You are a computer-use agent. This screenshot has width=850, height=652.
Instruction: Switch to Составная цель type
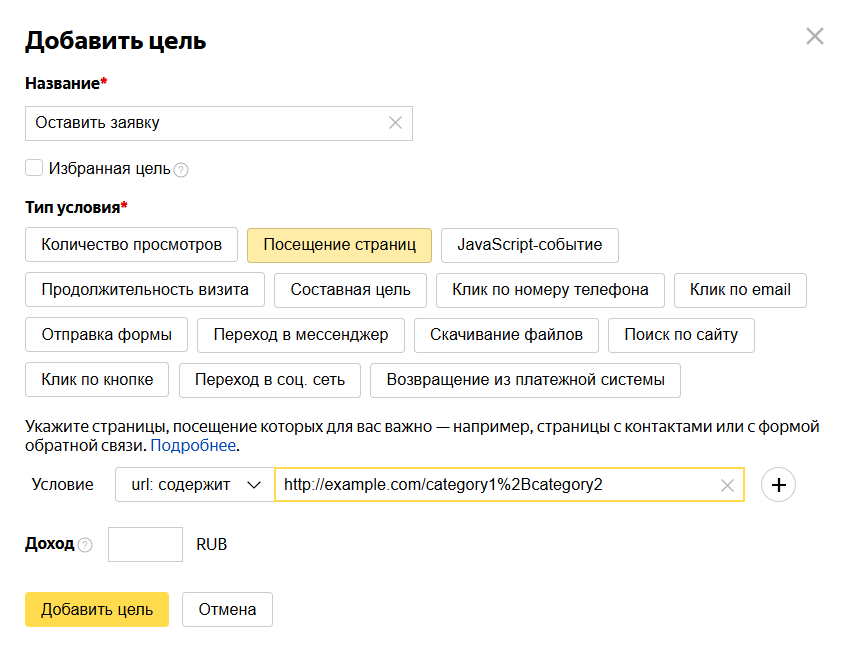click(350, 290)
